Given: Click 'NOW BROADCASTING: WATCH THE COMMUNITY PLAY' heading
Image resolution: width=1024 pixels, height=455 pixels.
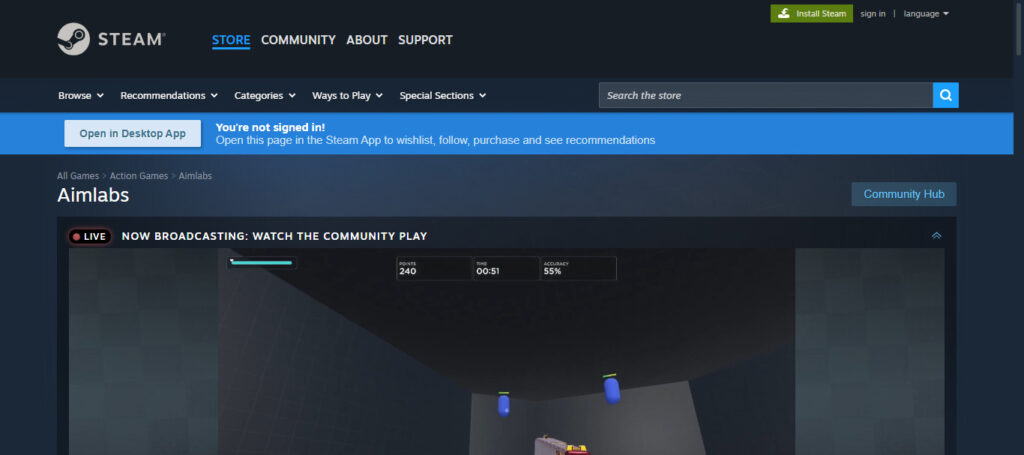Looking at the screenshot, I should [274, 236].
